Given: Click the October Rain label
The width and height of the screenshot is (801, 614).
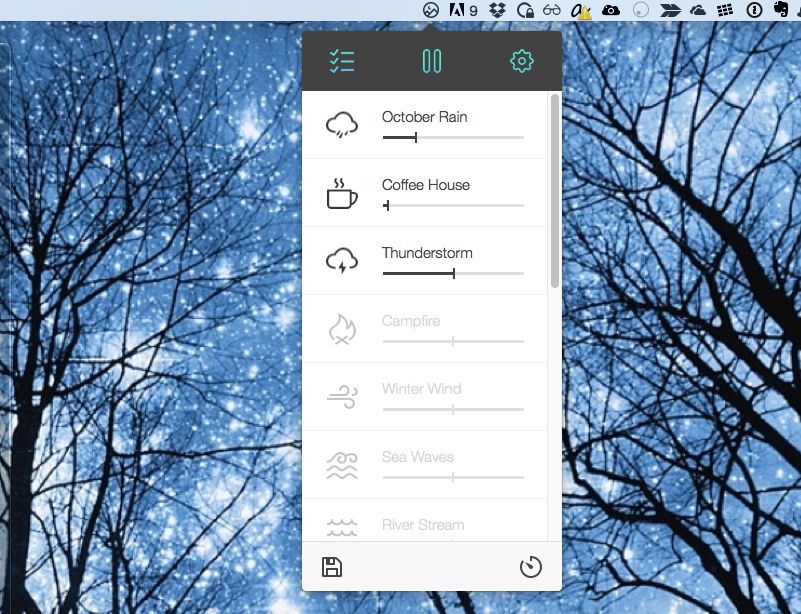Looking at the screenshot, I should click(x=425, y=117).
